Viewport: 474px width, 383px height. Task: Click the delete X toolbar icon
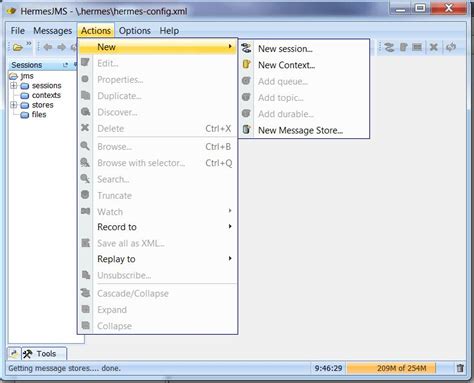coord(433,47)
